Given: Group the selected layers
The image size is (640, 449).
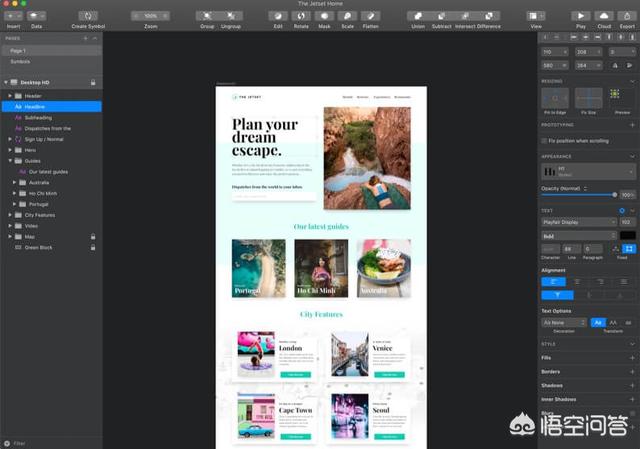Looking at the screenshot, I should [x=207, y=16].
